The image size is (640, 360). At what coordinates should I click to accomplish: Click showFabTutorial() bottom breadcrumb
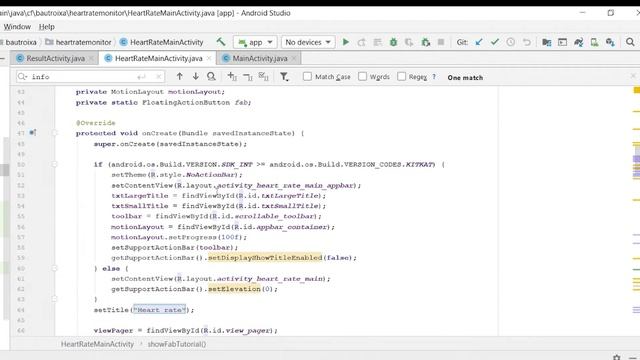(x=177, y=344)
